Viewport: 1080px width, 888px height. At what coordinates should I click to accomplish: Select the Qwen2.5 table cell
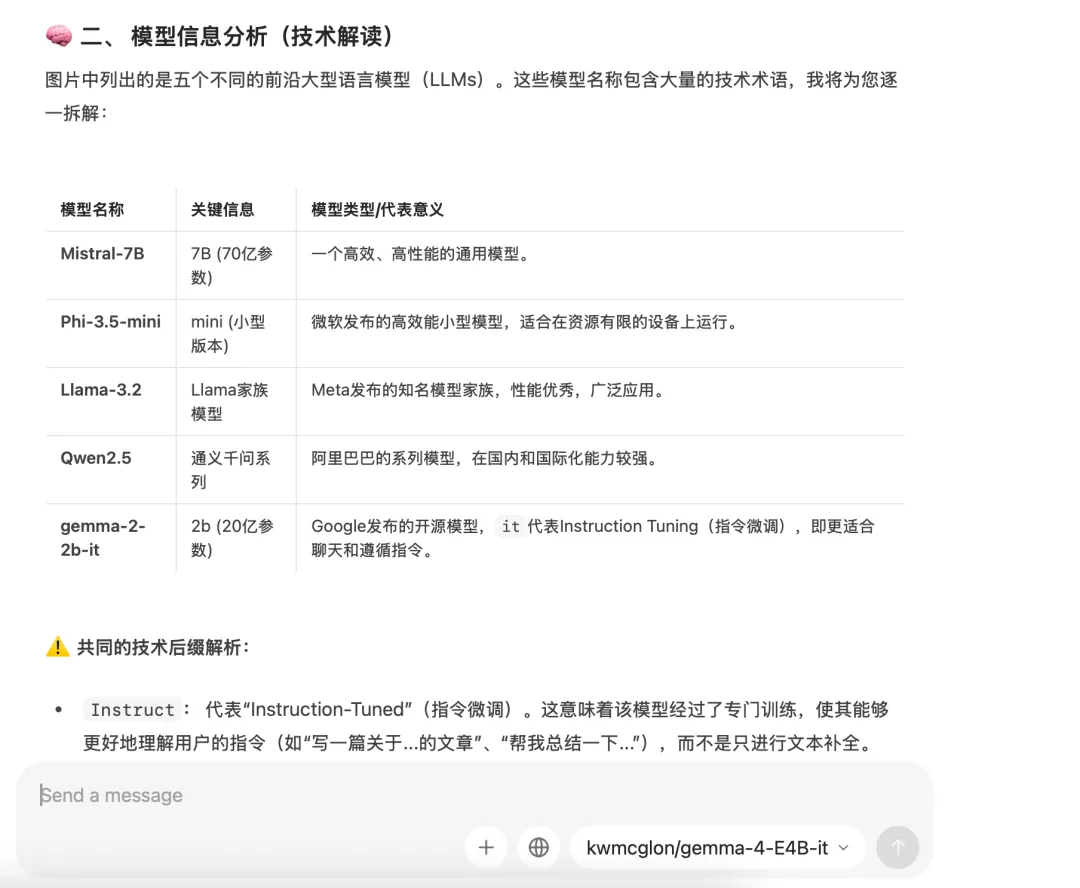coord(111,470)
